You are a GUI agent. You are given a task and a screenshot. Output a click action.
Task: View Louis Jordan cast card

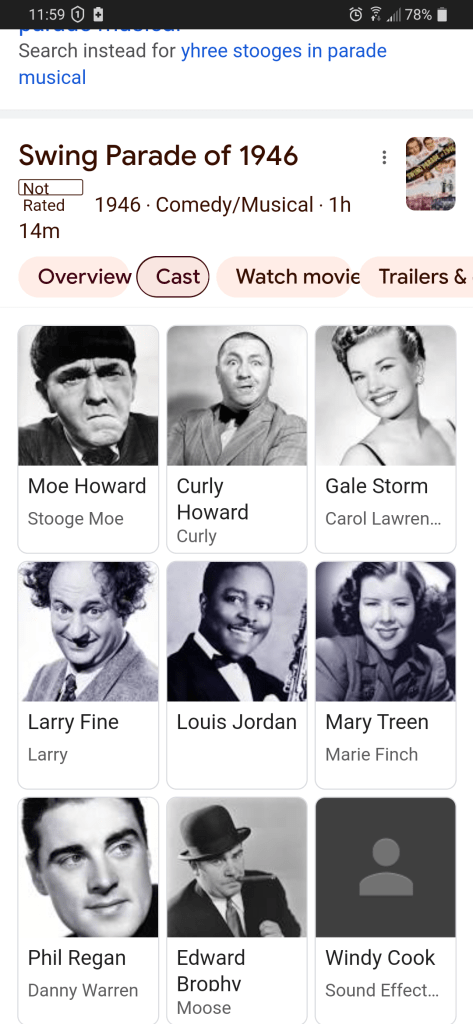point(237,675)
